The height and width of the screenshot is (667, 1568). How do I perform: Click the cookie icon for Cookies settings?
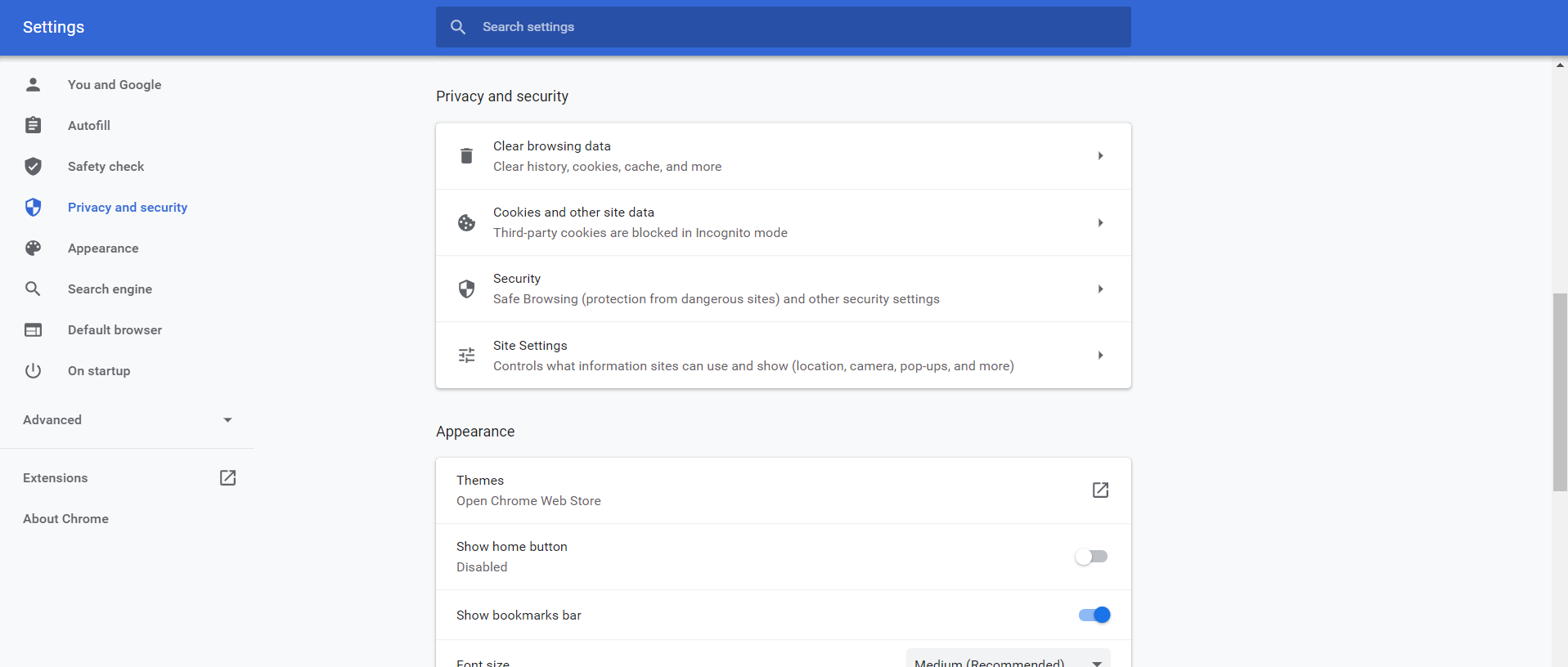466,222
